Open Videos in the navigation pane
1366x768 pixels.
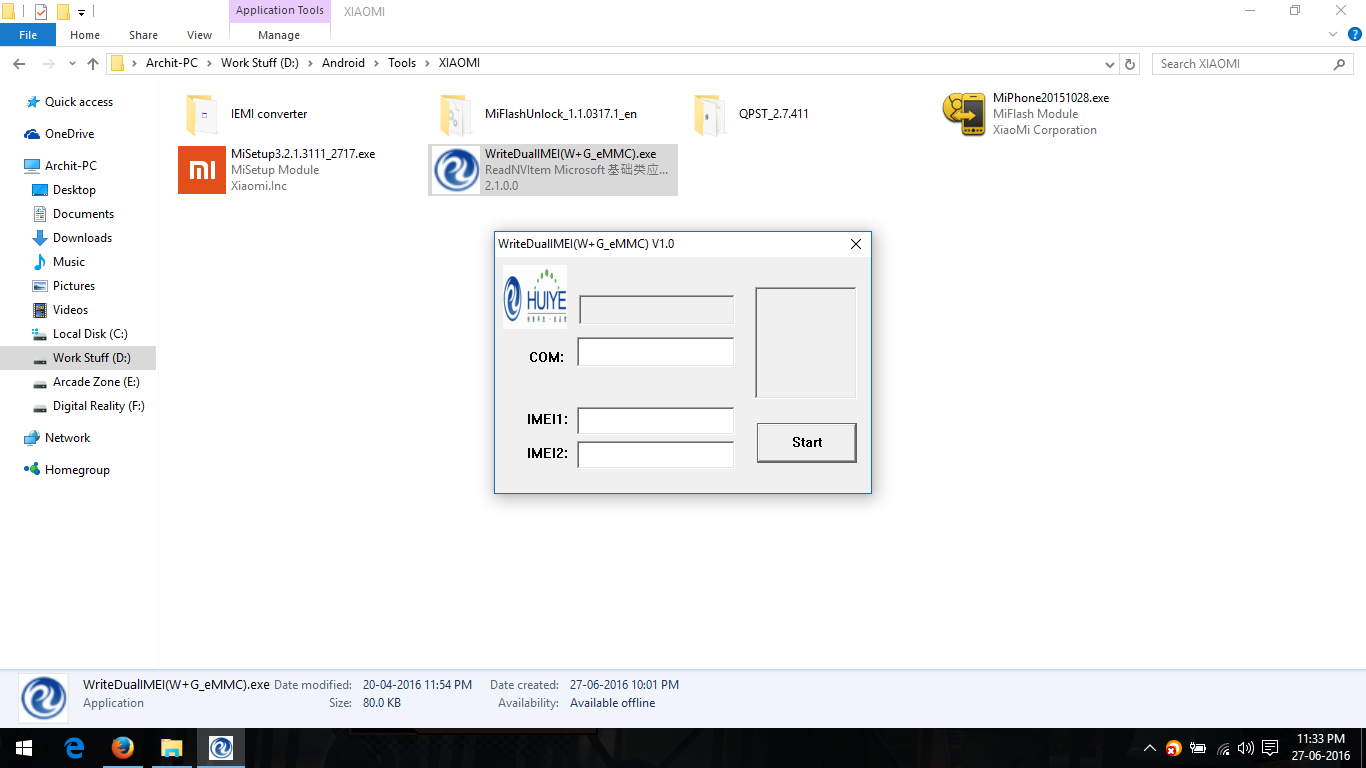(x=70, y=310)
